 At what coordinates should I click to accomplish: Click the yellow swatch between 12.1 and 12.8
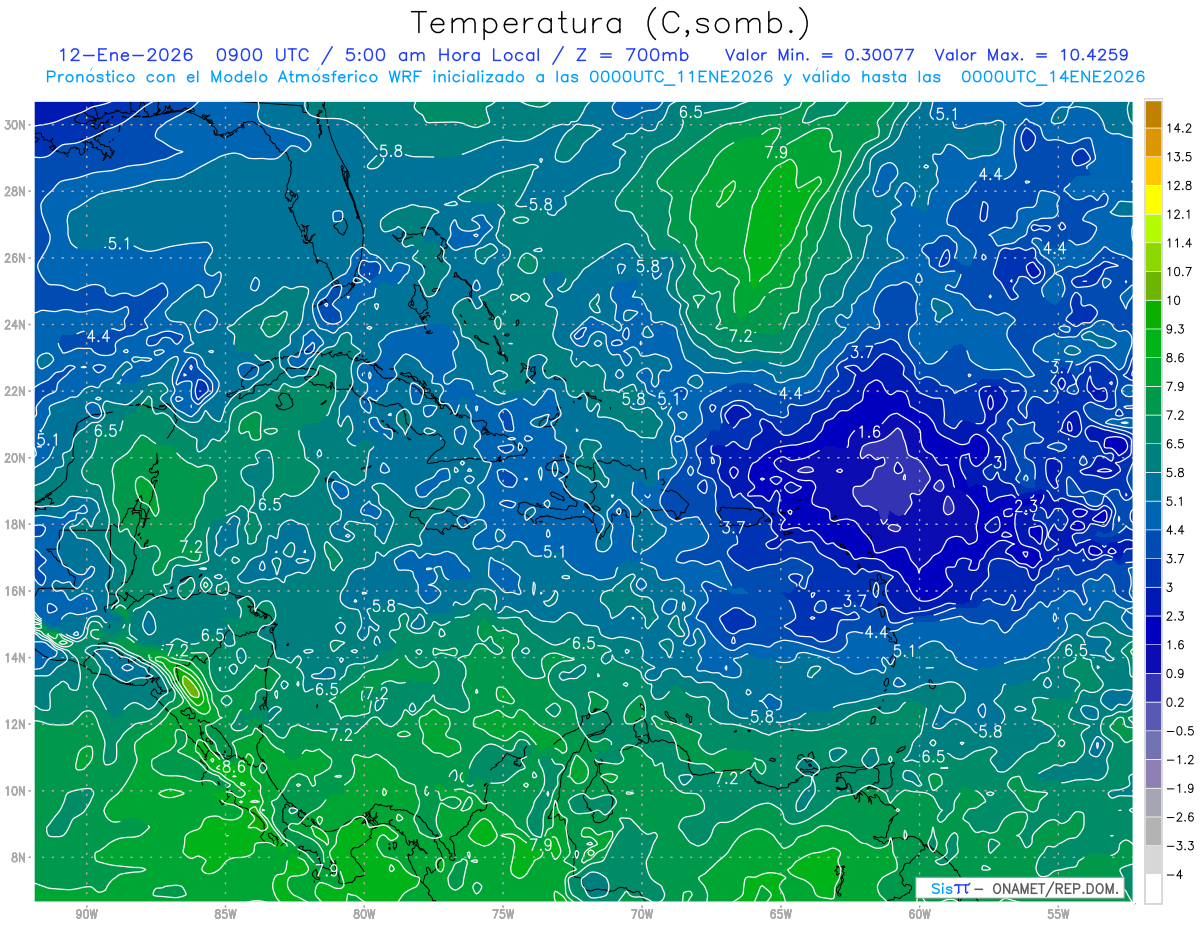1153,200
